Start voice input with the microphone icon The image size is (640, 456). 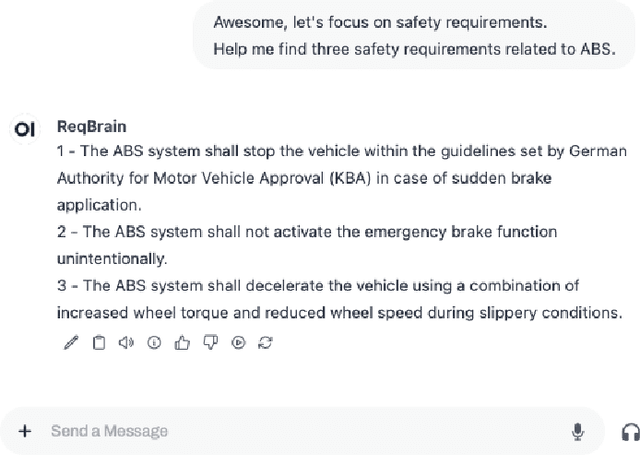[578, 431]
